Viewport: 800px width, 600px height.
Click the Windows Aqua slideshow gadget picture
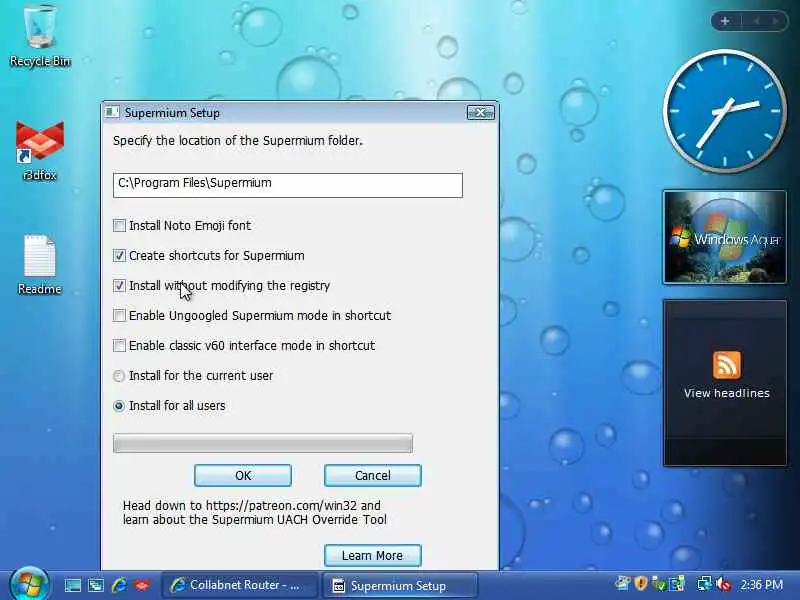[x=724, y=237]
